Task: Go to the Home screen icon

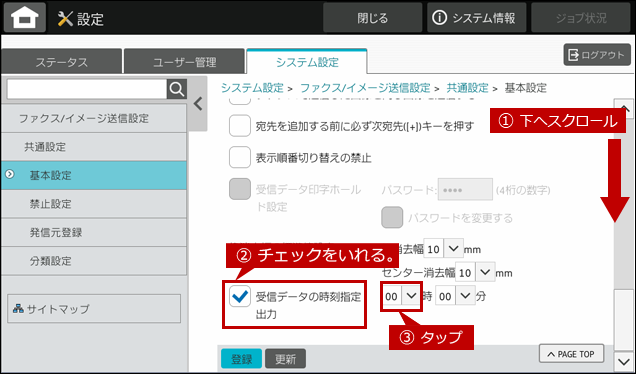Action: tap(25, 17)
